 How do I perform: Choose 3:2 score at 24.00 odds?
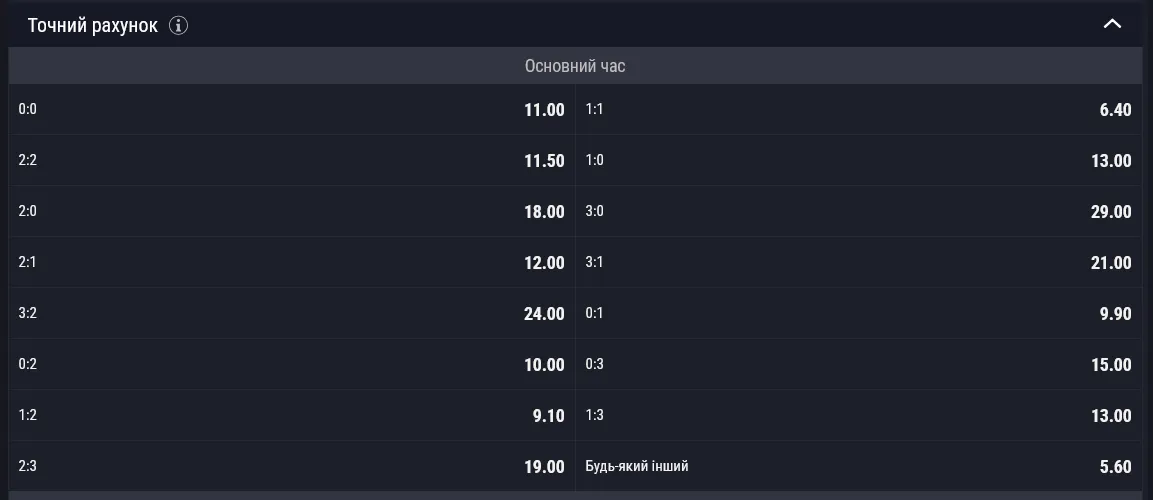click(292, 313)
